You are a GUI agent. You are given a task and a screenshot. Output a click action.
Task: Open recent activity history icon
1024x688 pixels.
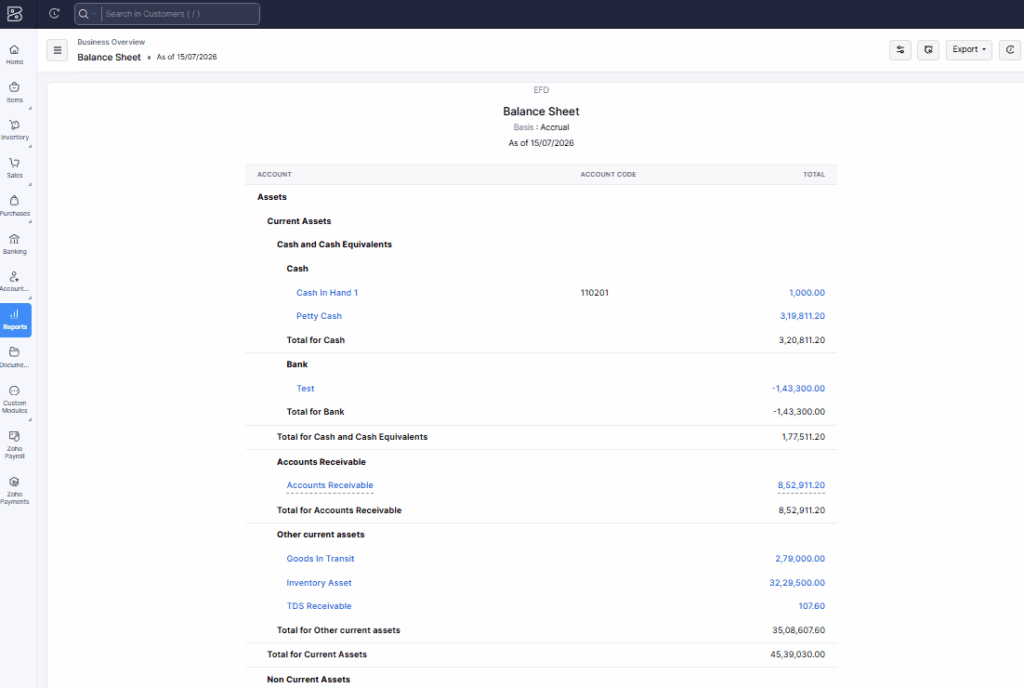pos(54,14)
